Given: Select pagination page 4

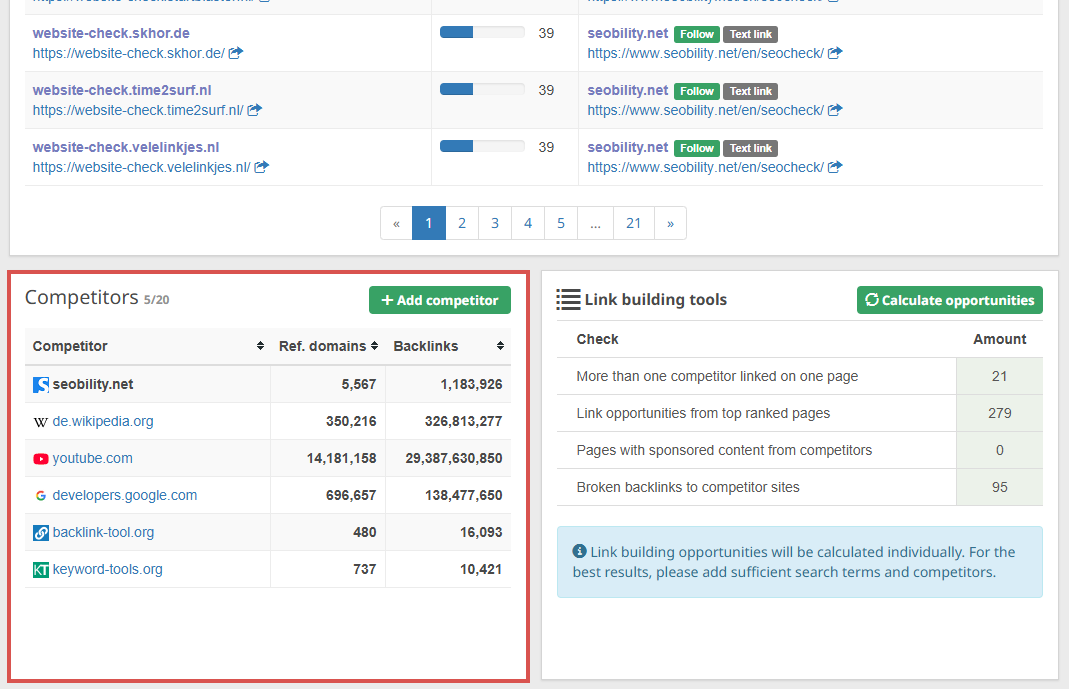Looking at the screenshot, I should [528, 224].
